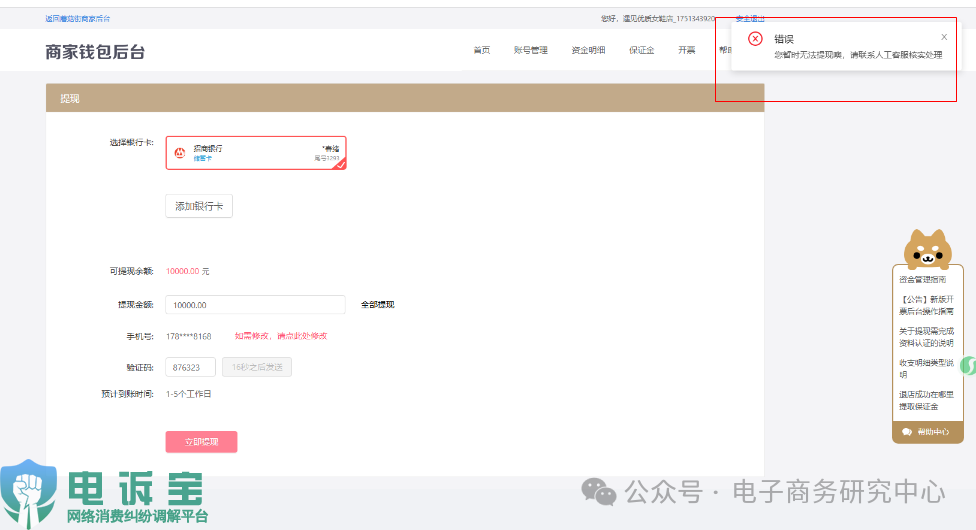Click the selected checkmark on bank card corner
Screen dimensions: 976x530
click(x=339, y=164)
